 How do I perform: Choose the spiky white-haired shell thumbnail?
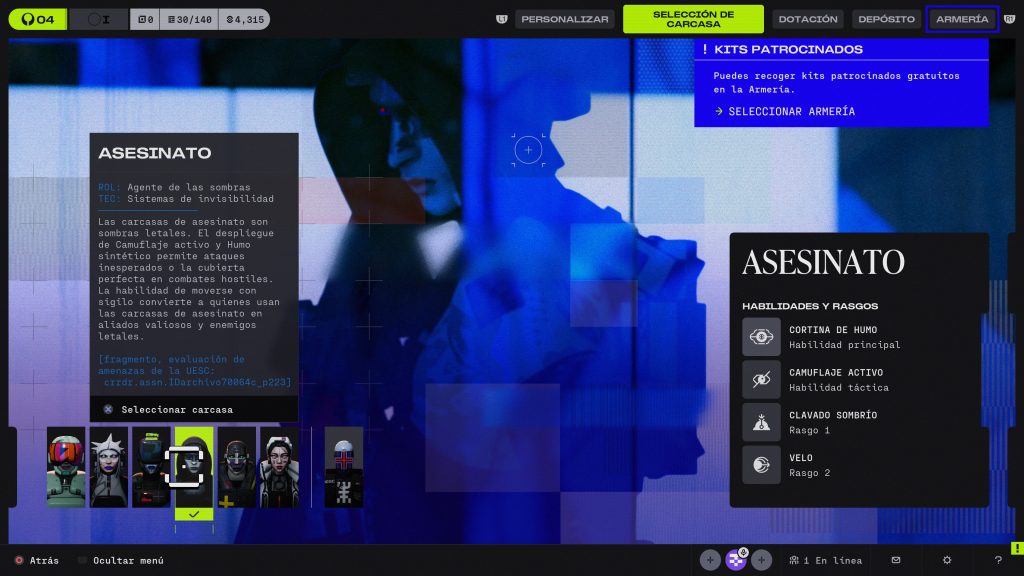(x=109, y=467)
